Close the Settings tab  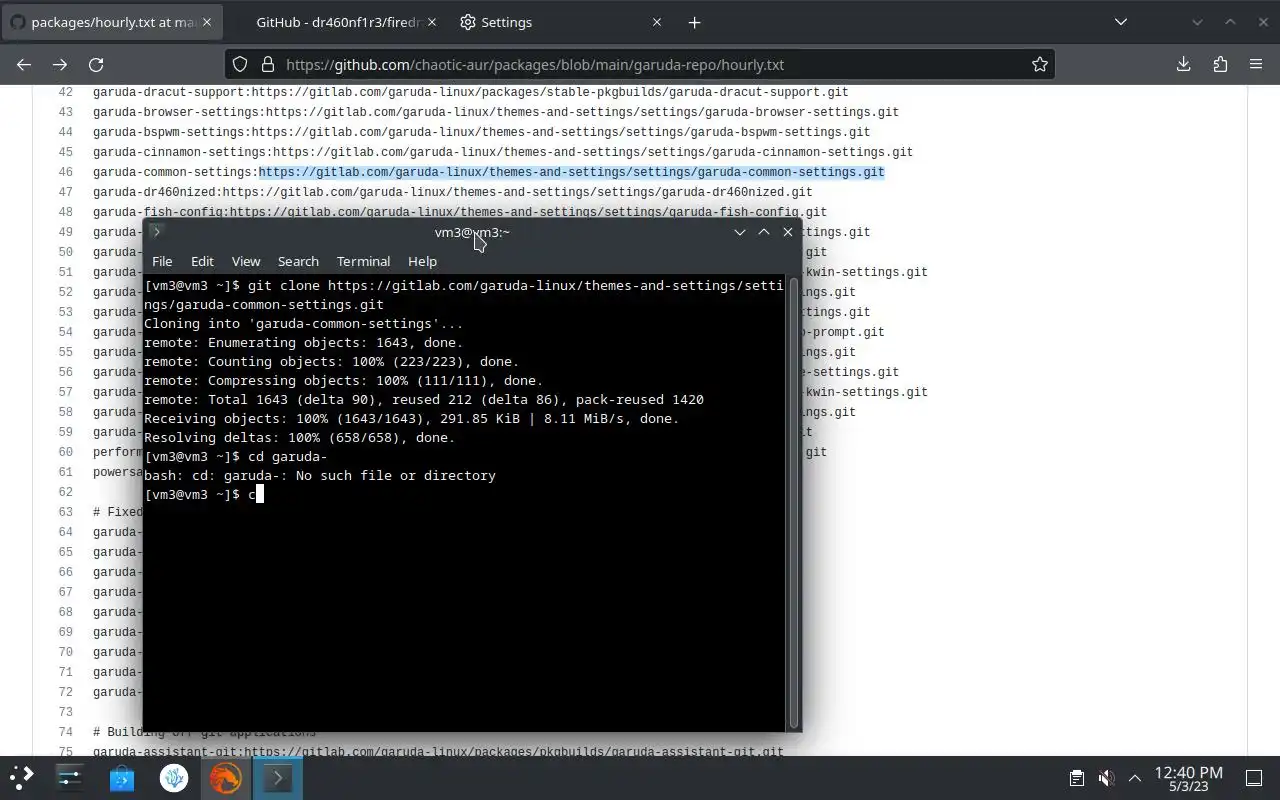point(657,22)
